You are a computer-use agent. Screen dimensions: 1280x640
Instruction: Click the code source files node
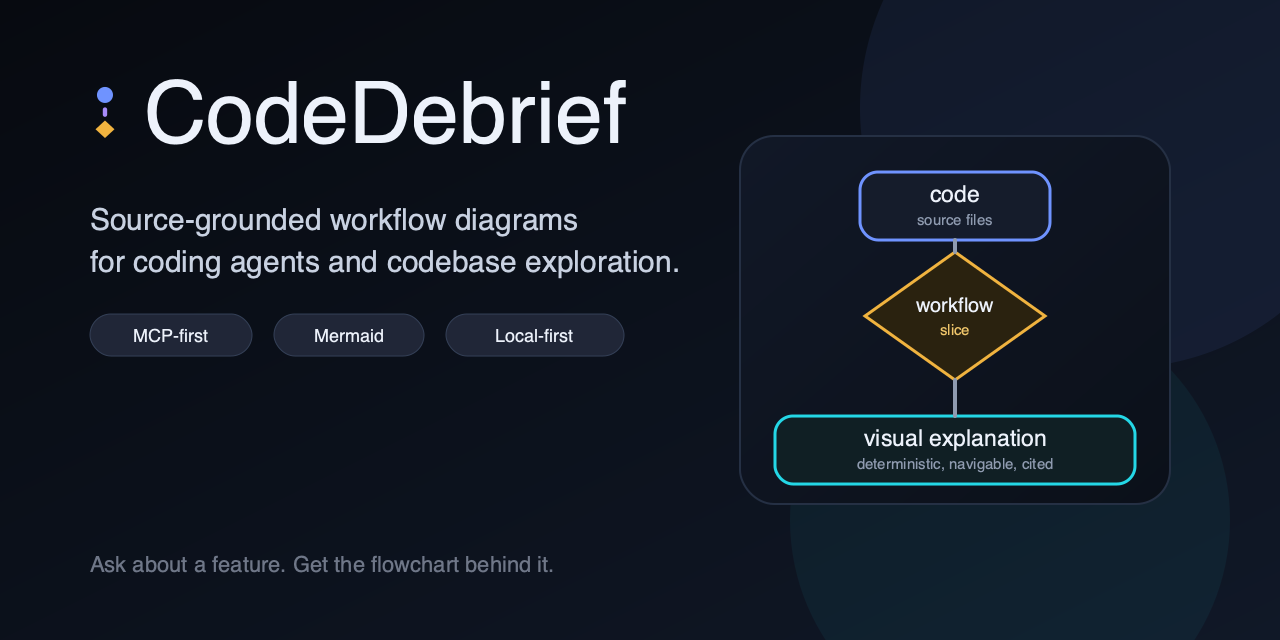pos(955,206)
